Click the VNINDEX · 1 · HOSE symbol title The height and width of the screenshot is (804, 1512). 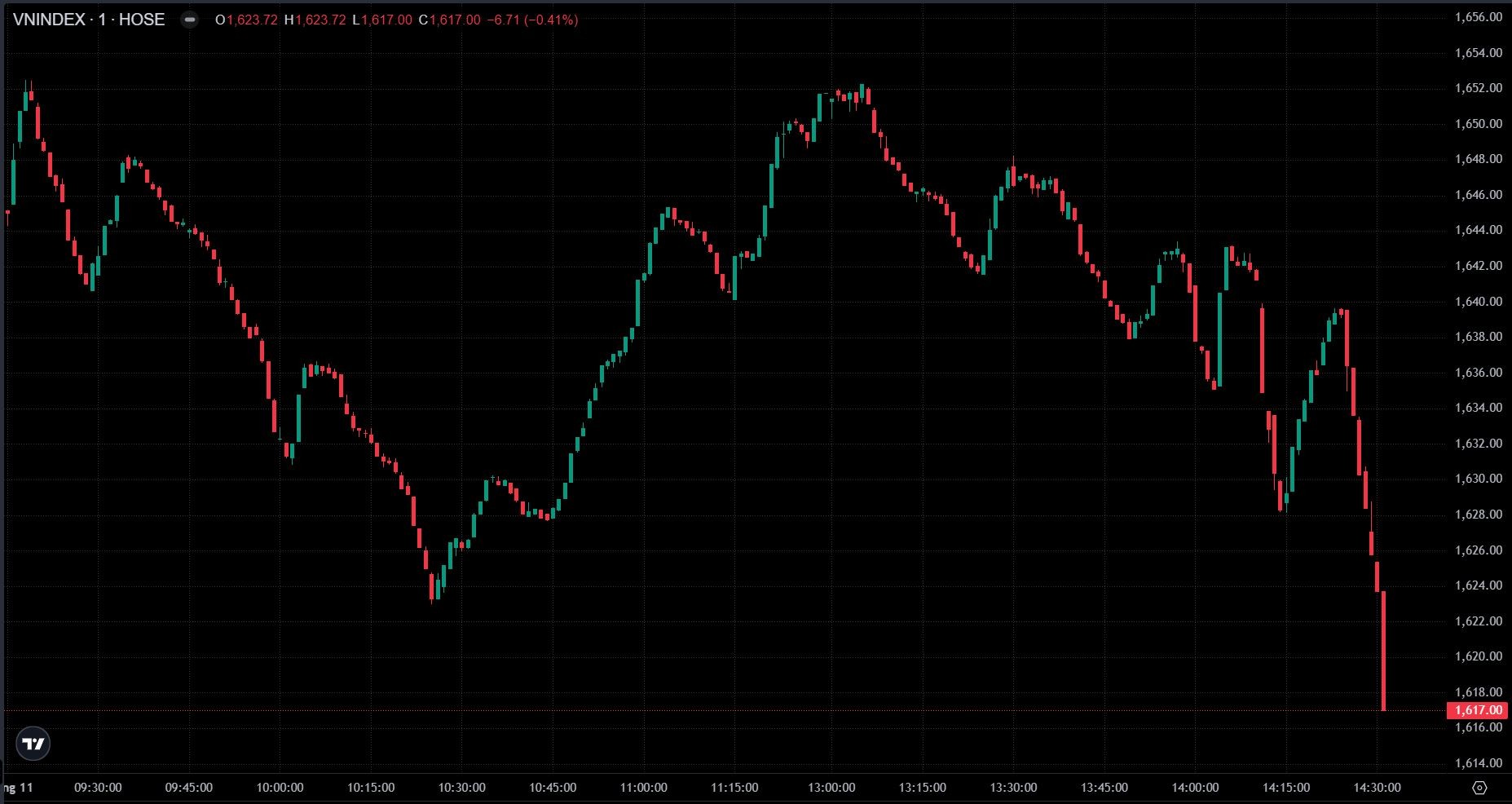pyautogui.click(x=89, y=20)
